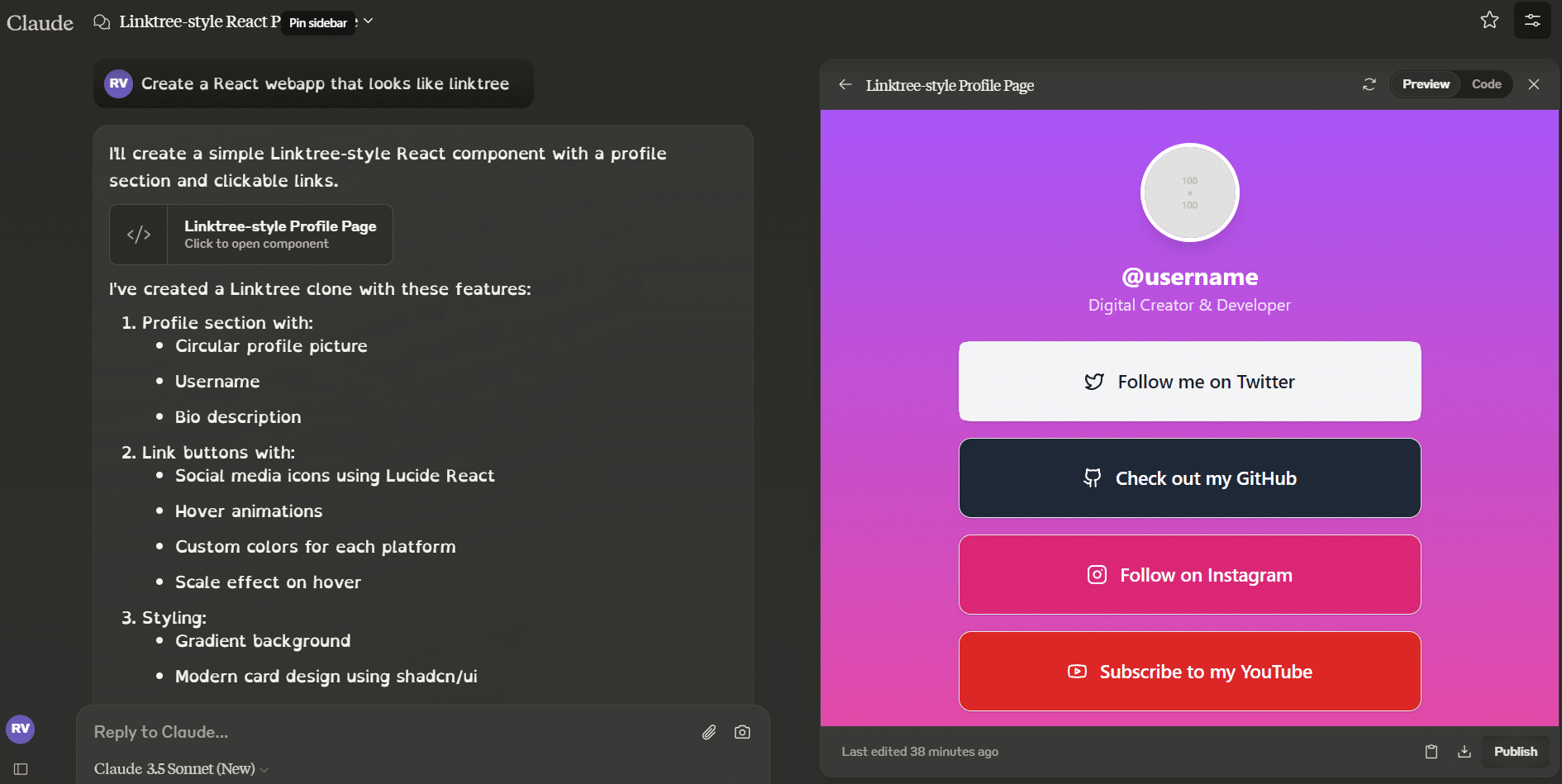Viewport: 1562px width, 784px height.
Task: Copy artifact contents with clipboard icon
Action: (x=1431, y=752)
